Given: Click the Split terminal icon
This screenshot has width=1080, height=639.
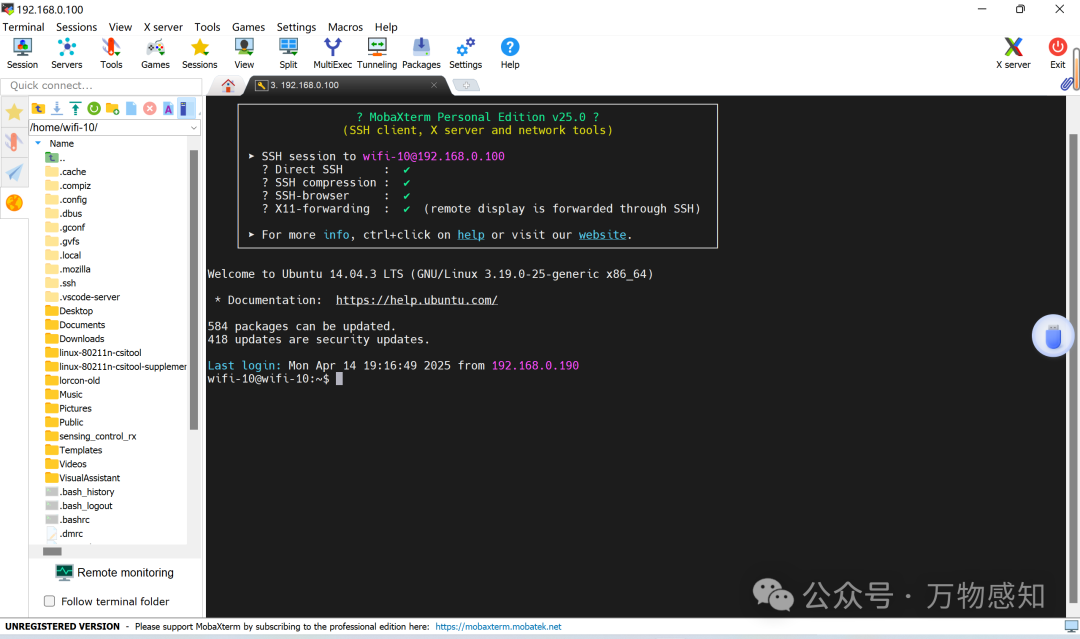Looking at the screenshot, I should tap(288, 52).
